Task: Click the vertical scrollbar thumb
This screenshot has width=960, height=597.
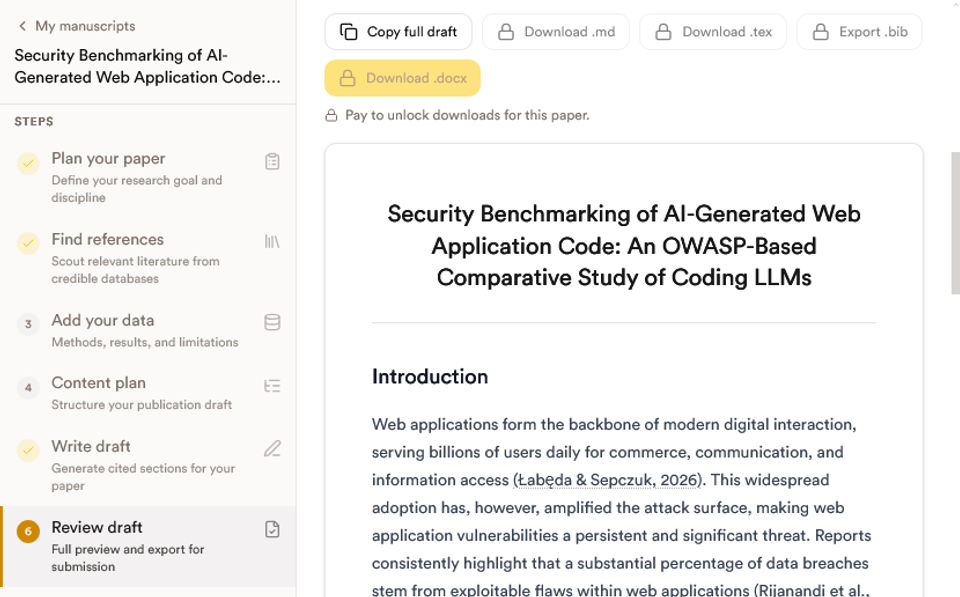Action: 956,223
